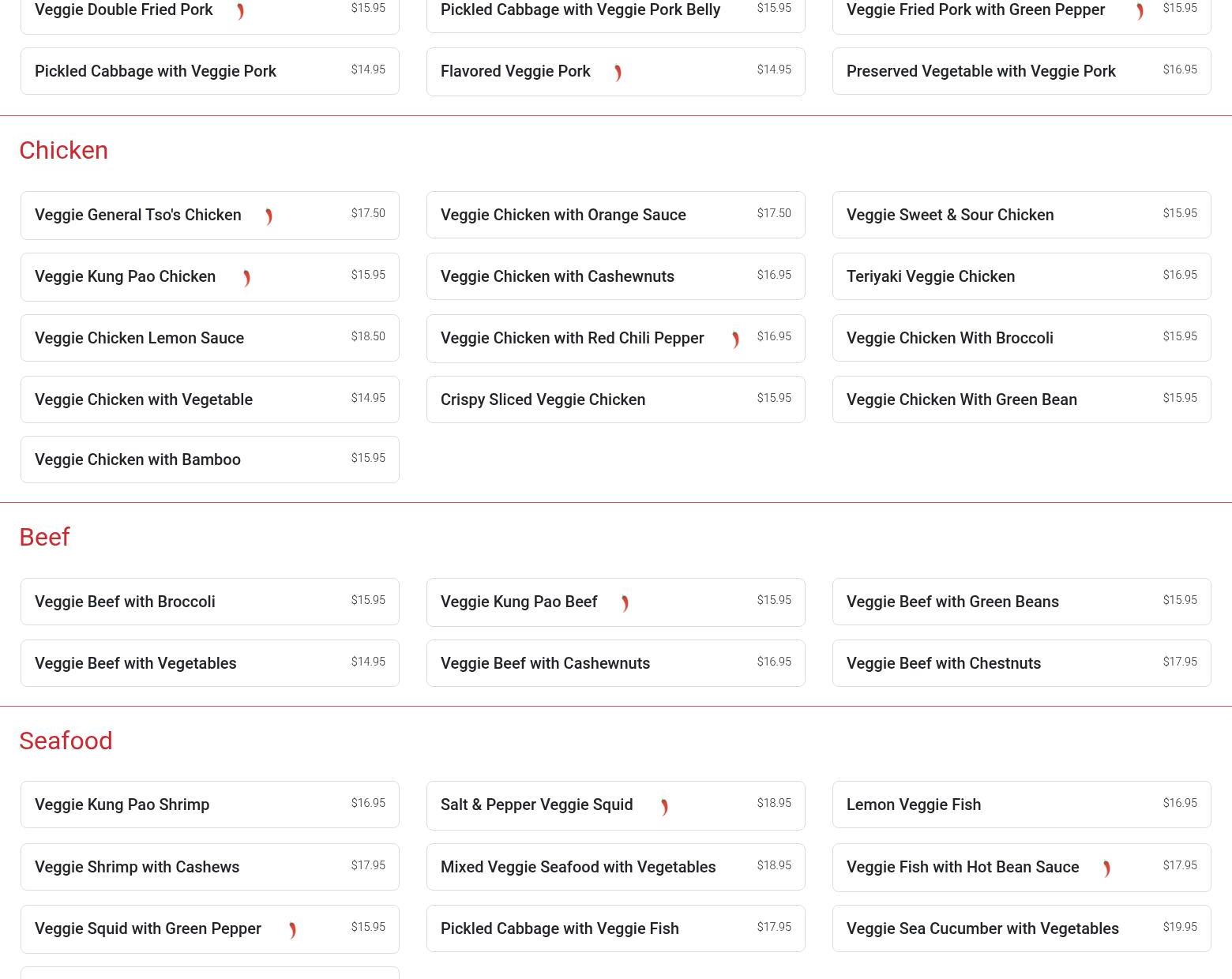This screenshot has width=1232, height=979.
Task: Click the Seafood section heading
Action: (66, 741)
